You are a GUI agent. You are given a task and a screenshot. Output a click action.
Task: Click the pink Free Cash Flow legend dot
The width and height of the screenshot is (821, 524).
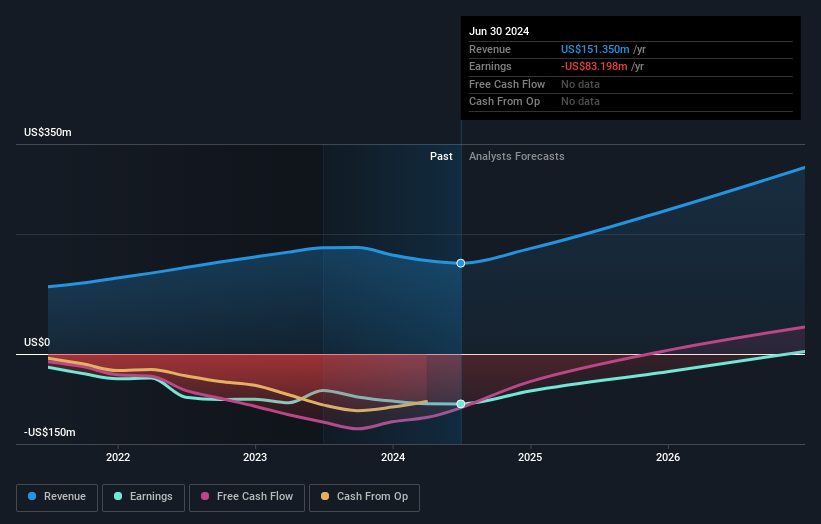pyautogui.click(x=205, y=496)
